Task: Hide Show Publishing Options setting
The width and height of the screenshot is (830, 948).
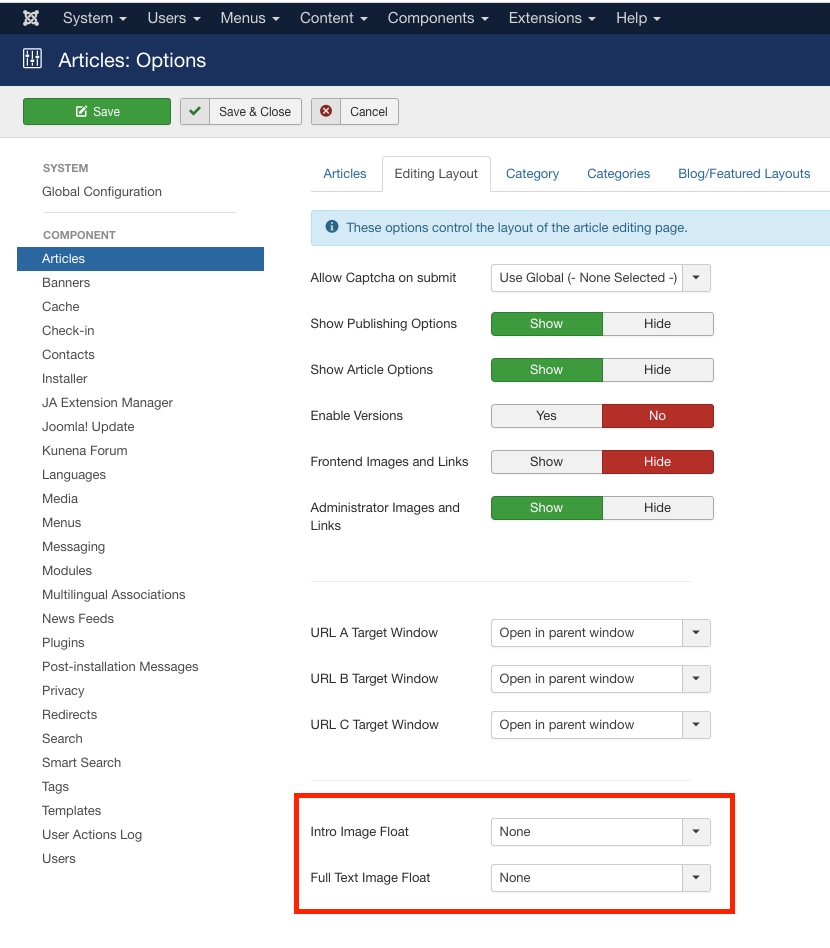Action: pos(657,324)
